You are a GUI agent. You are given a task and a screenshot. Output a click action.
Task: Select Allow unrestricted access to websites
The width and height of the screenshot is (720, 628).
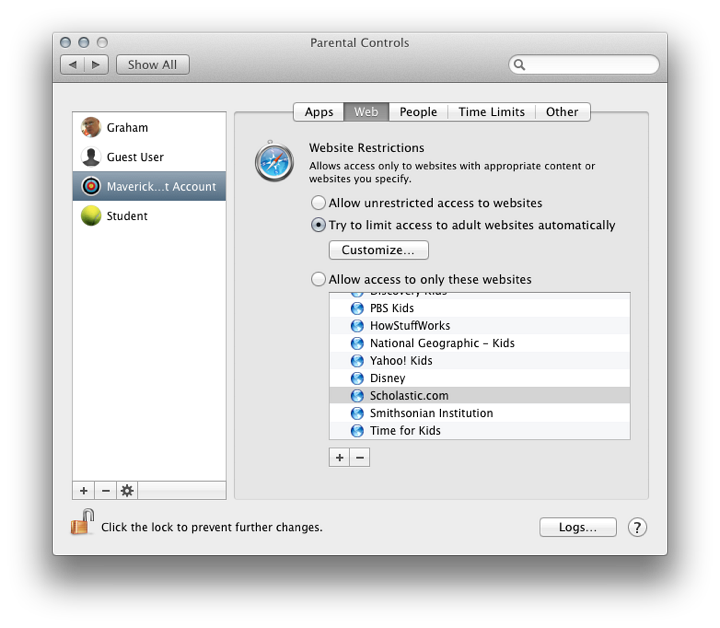pyautogui.click(x=318, y=202)
